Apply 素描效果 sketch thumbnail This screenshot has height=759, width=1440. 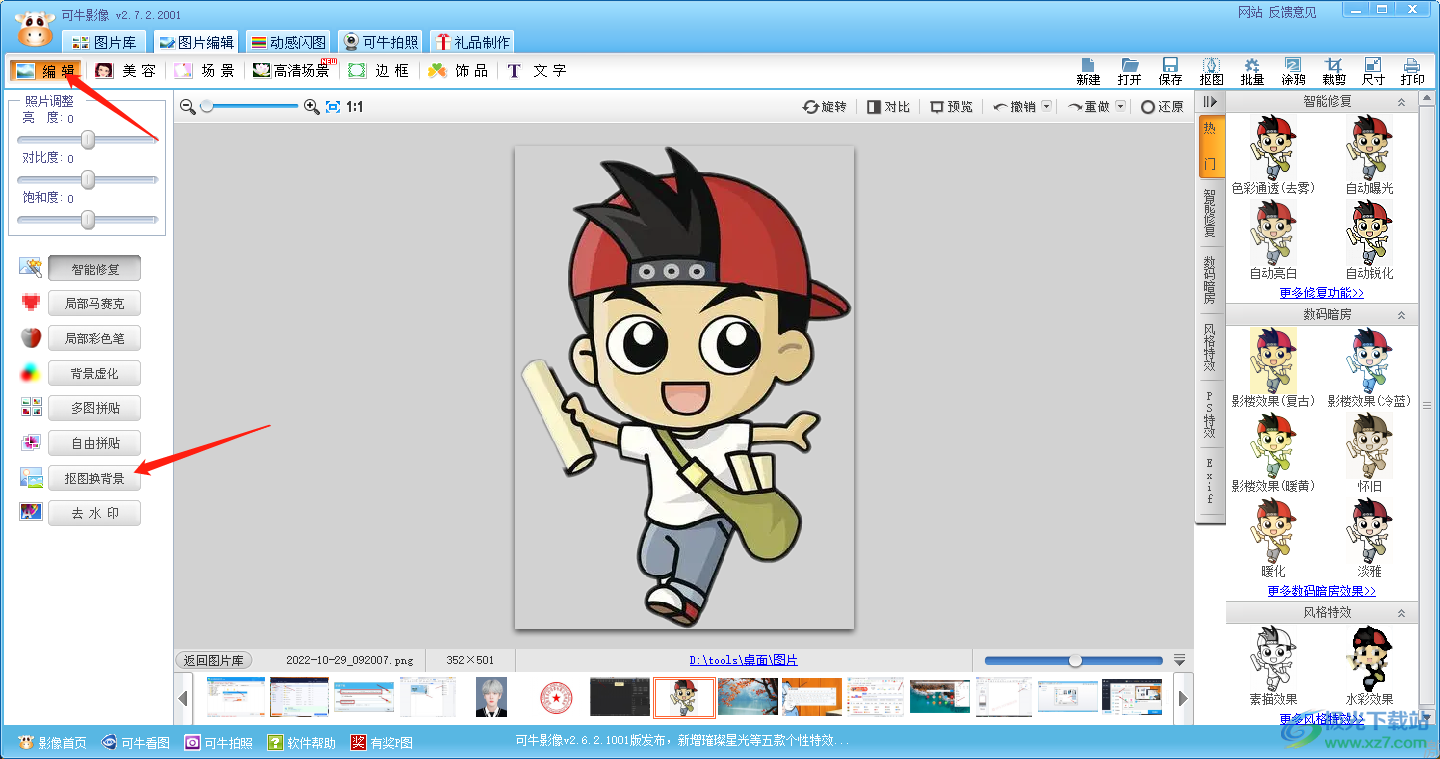click(x=1273, y=658)
